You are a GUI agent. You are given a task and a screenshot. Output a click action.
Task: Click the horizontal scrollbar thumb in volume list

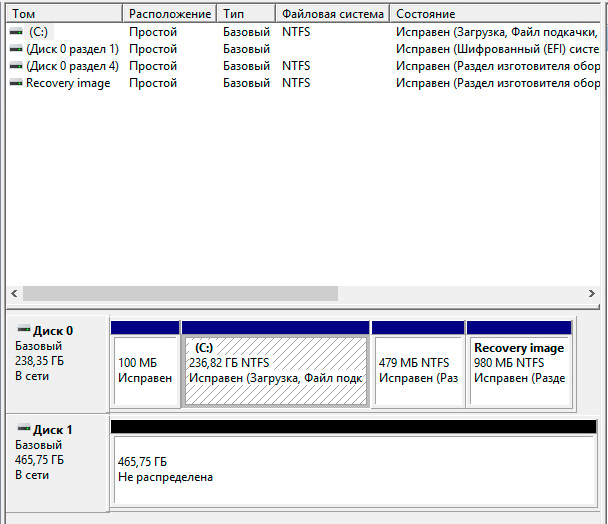(180, 294)
